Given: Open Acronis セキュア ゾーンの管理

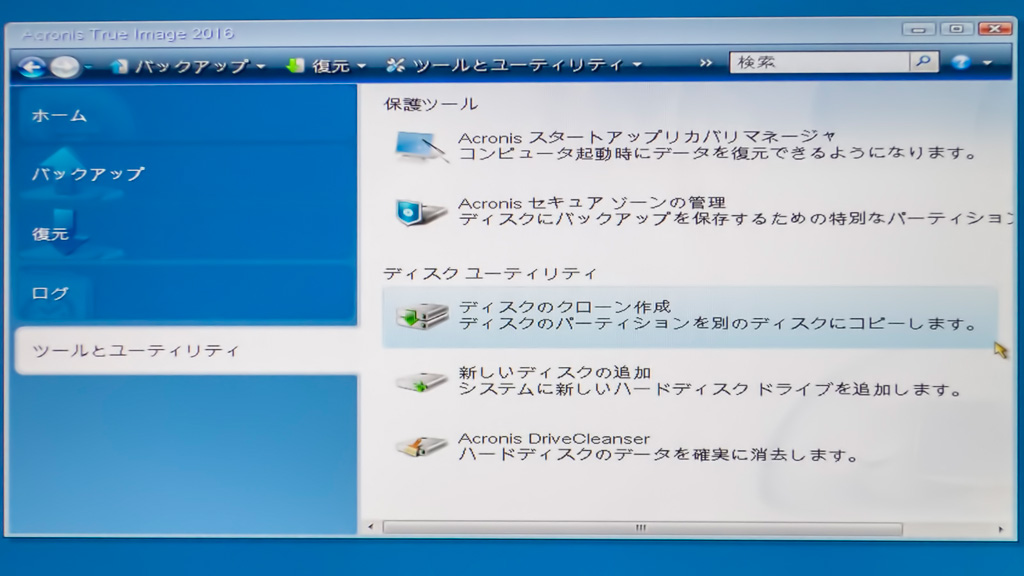Looking at the screenshot, I should tap(592, 203).
